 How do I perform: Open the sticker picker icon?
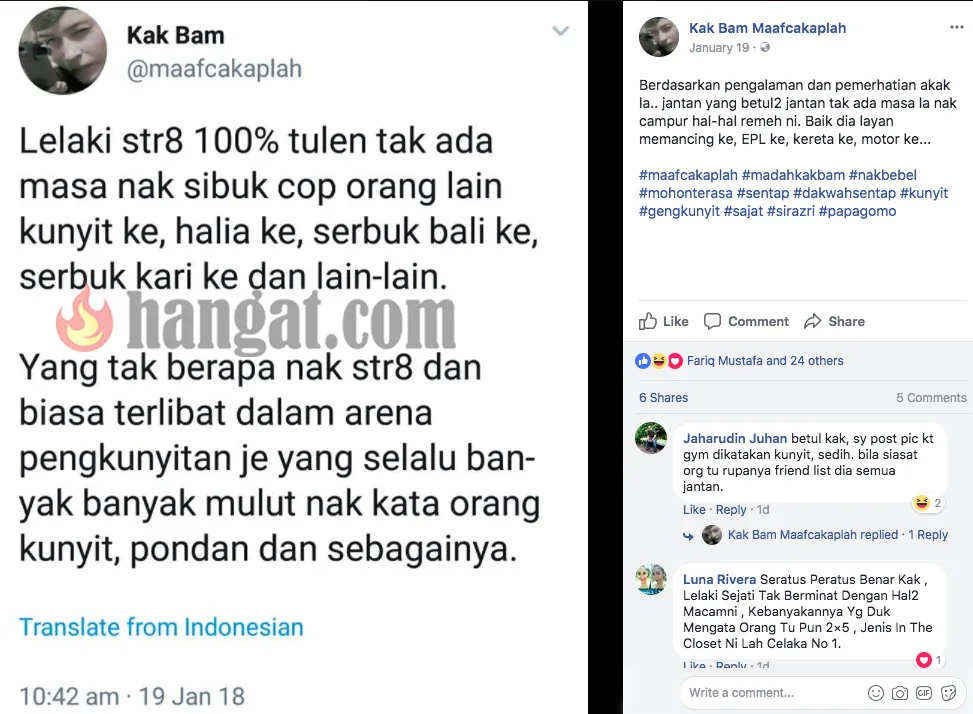point(948,693)
